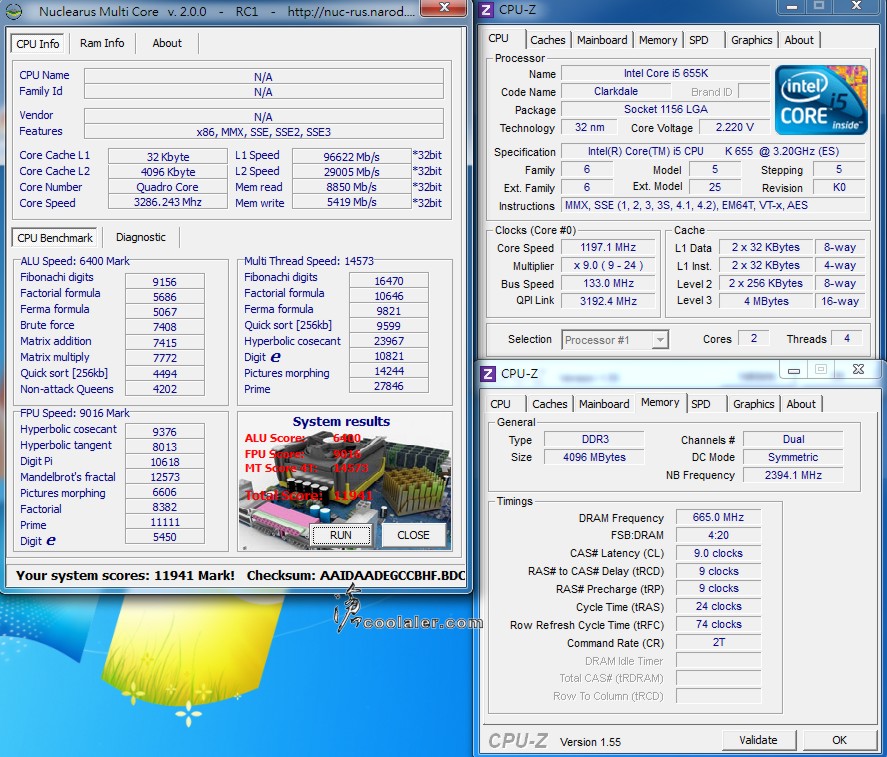Open the Ram Info tab in Nuclearus
Viewport: 887px width, 757px height.
click(102, 43)
